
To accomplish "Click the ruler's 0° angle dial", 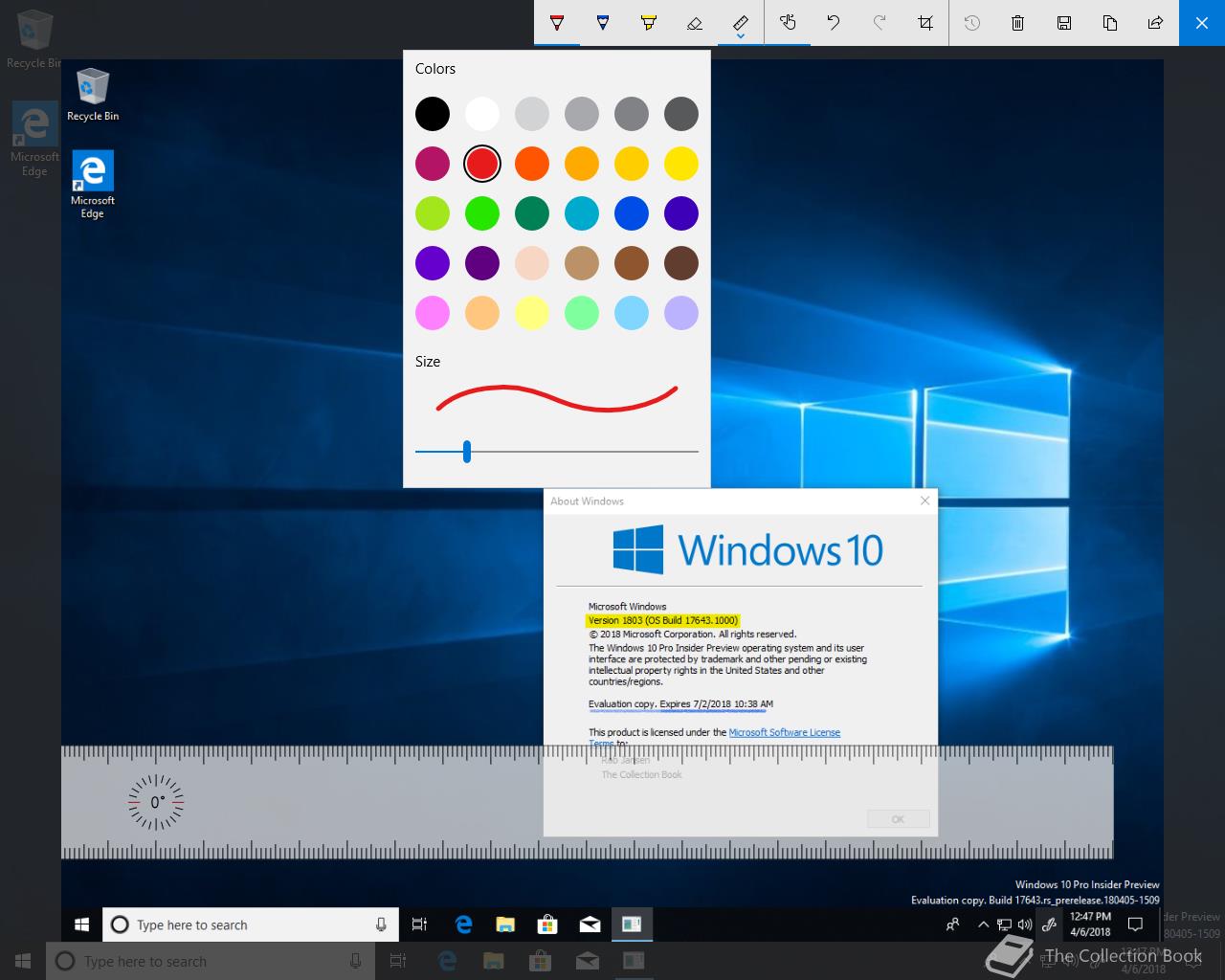I will tap(156, 802).
